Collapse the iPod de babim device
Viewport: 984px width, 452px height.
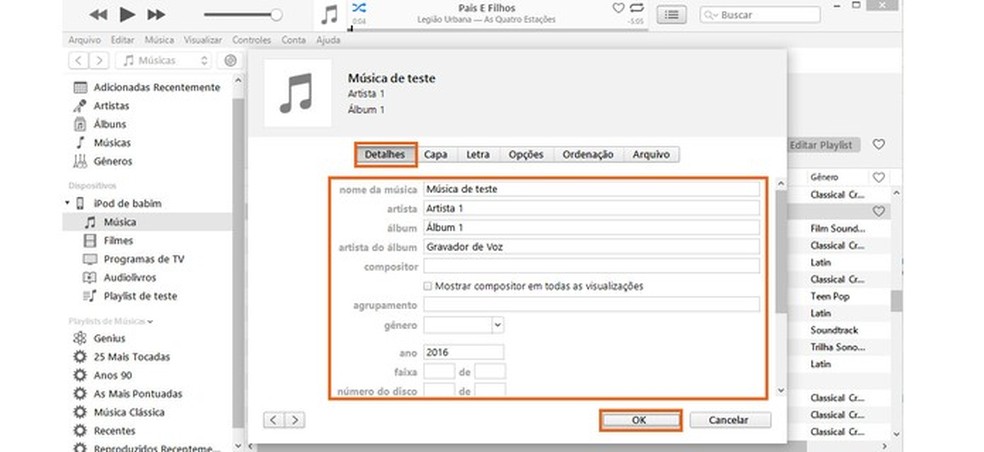click(x=67, y=203)
